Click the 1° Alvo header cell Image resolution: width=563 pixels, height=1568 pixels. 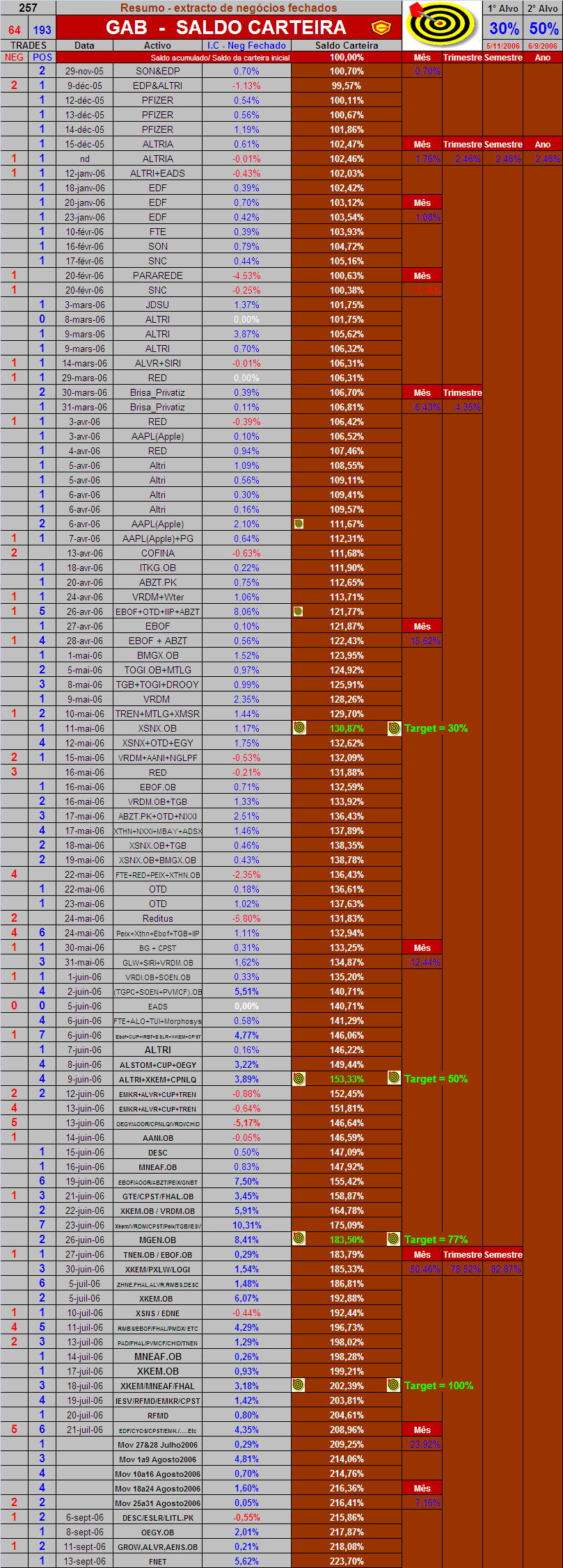(503, 8)
